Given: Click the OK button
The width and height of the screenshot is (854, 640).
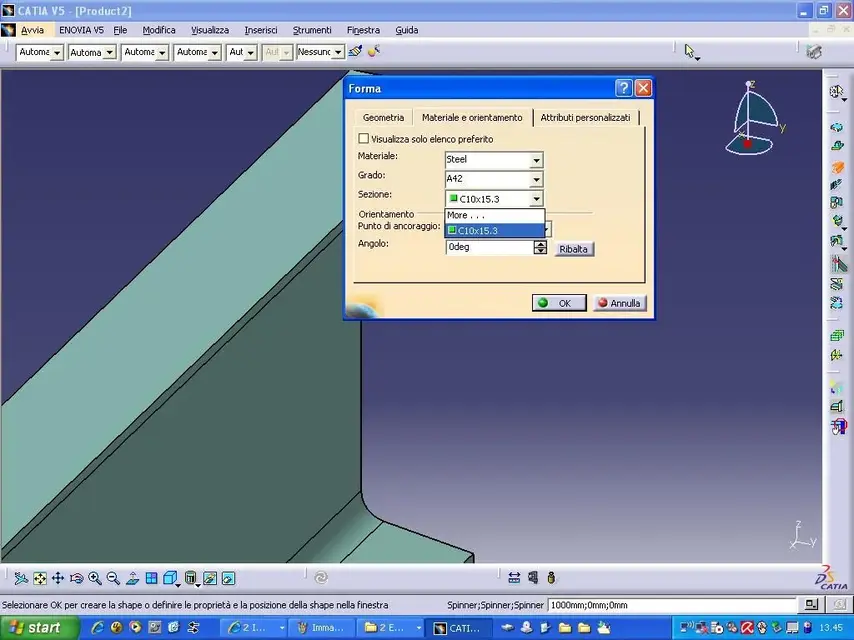Looking at the screenshot, I should (x=559, y=303).
